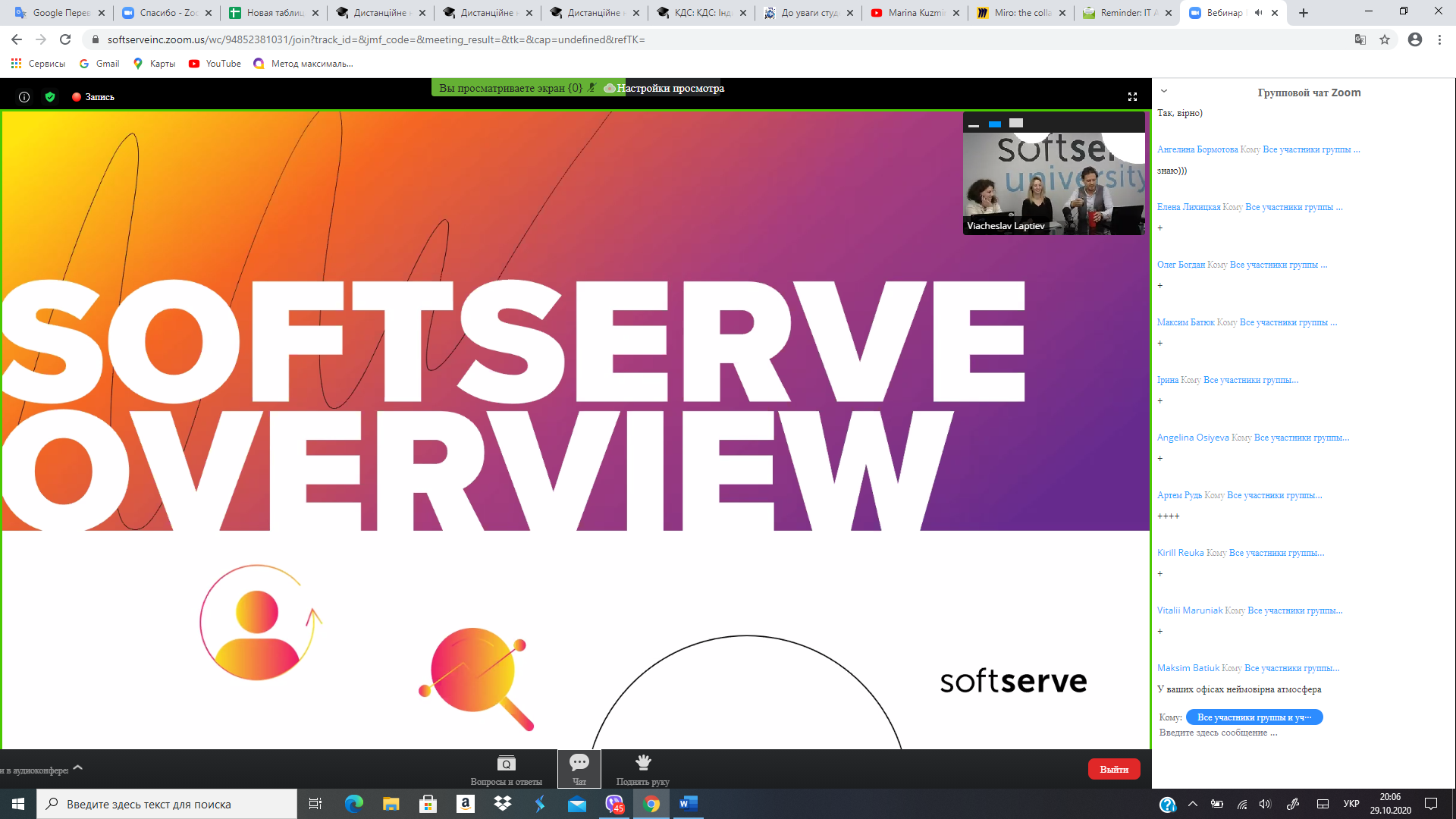The height and width of the screenshot is (819, 1456).
Task: Toggle the Чат chat panel
Action: 579,770
